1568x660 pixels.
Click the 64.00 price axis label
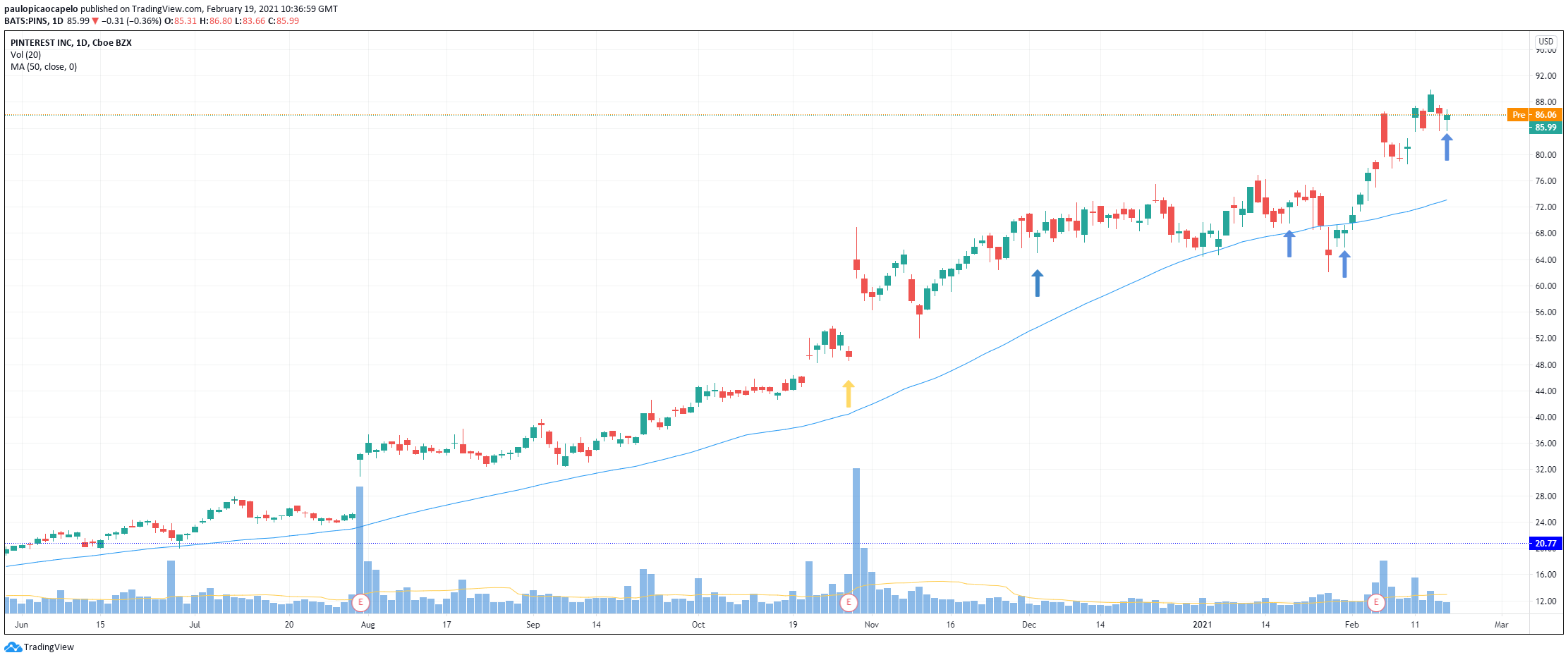(1545, 260)
